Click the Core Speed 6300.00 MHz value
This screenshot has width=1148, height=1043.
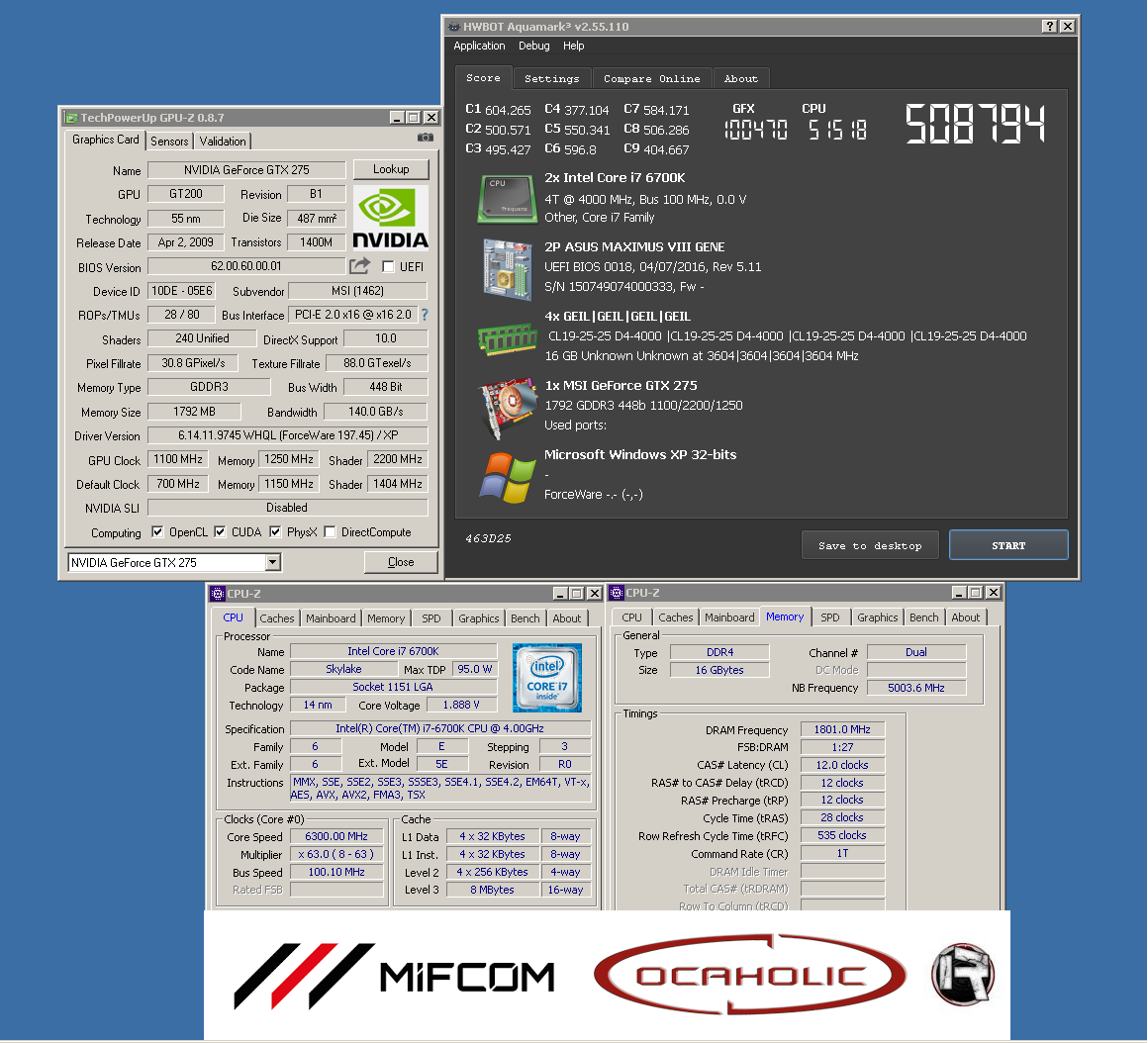pyautogui.click(x=336, y=836)
